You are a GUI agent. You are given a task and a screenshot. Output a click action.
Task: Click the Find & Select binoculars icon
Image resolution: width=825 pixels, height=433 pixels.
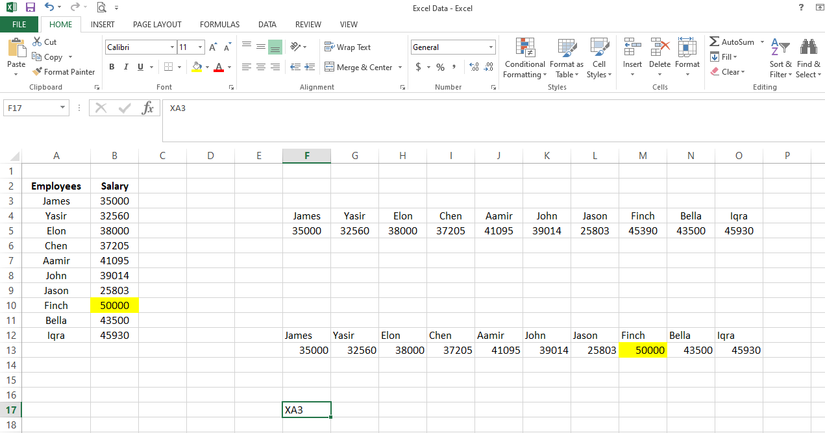[x=808, y=47]
